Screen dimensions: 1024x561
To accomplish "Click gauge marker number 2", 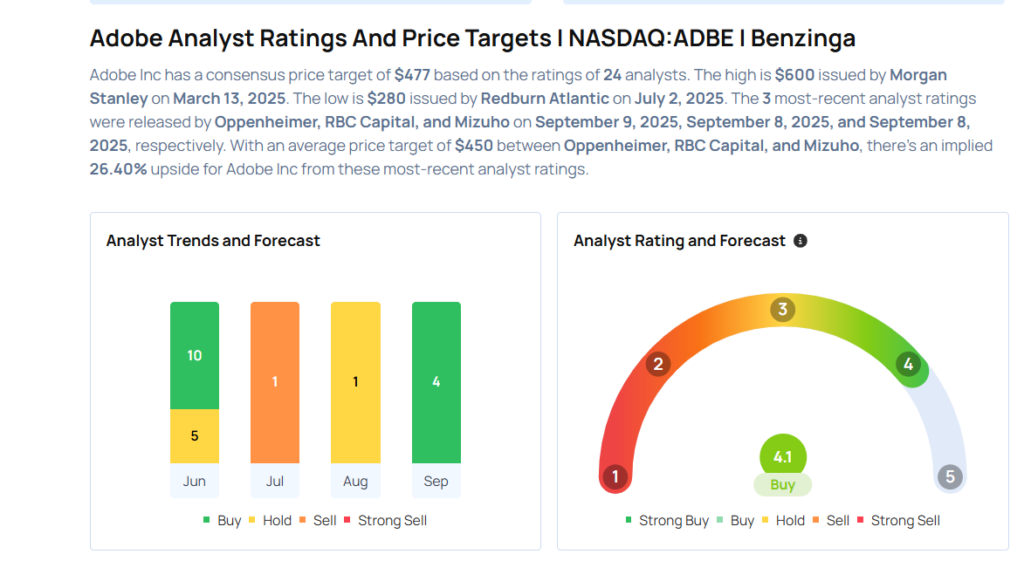I will [x=657, y=364].
